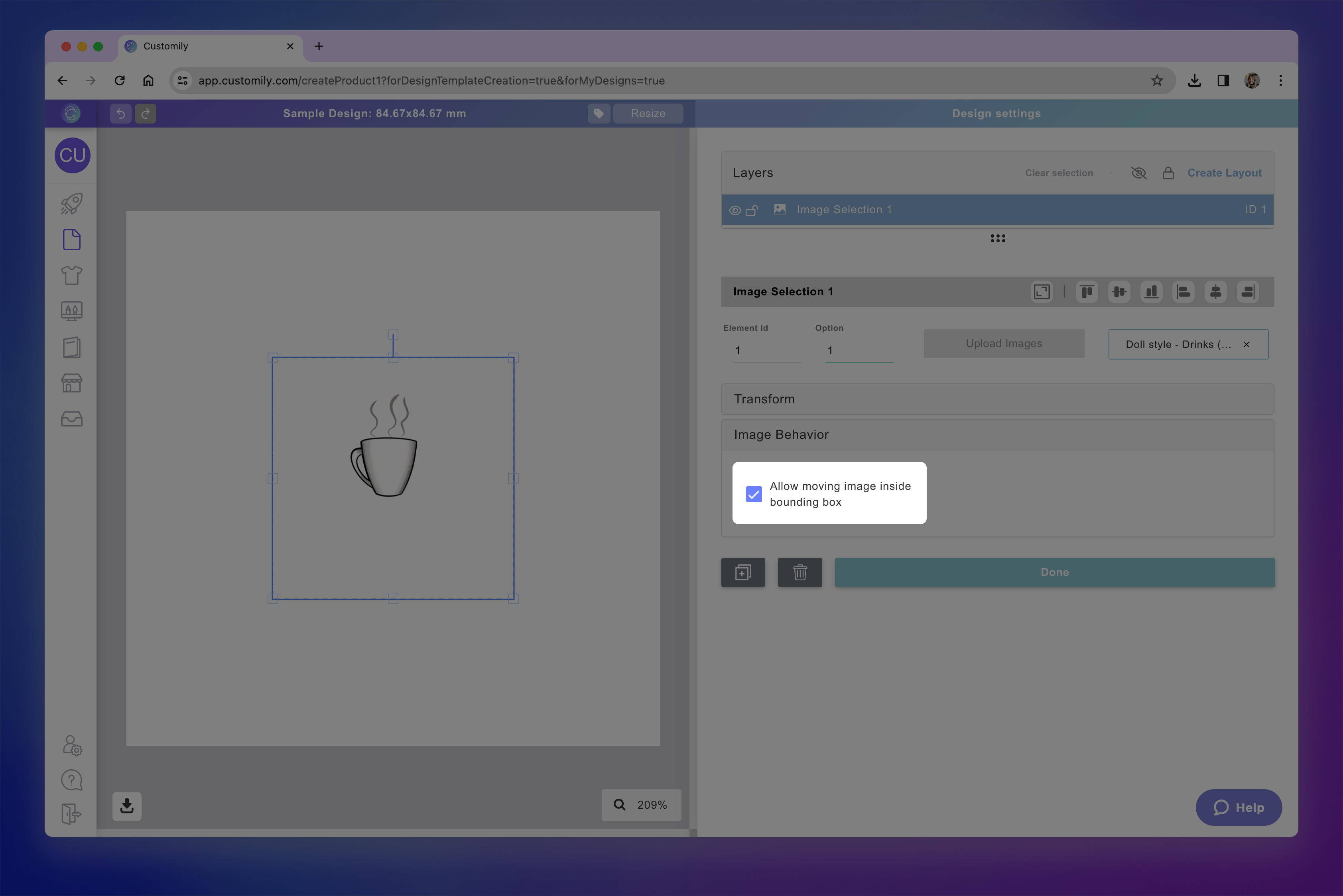This screenshot has width=1343, height=896.
Task: Click the duplicate element icon
Action: [743, 572]
